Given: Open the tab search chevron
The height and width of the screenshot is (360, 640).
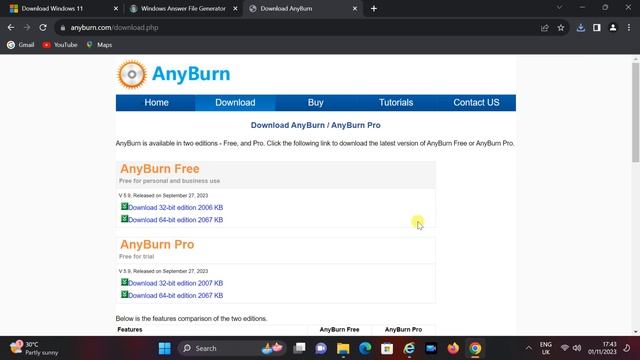Looking at the screenshot, I should (560, 7).
